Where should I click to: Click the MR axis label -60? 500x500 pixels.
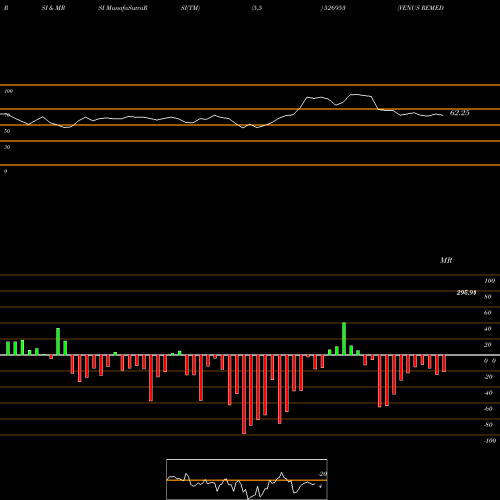coord(488,409)
